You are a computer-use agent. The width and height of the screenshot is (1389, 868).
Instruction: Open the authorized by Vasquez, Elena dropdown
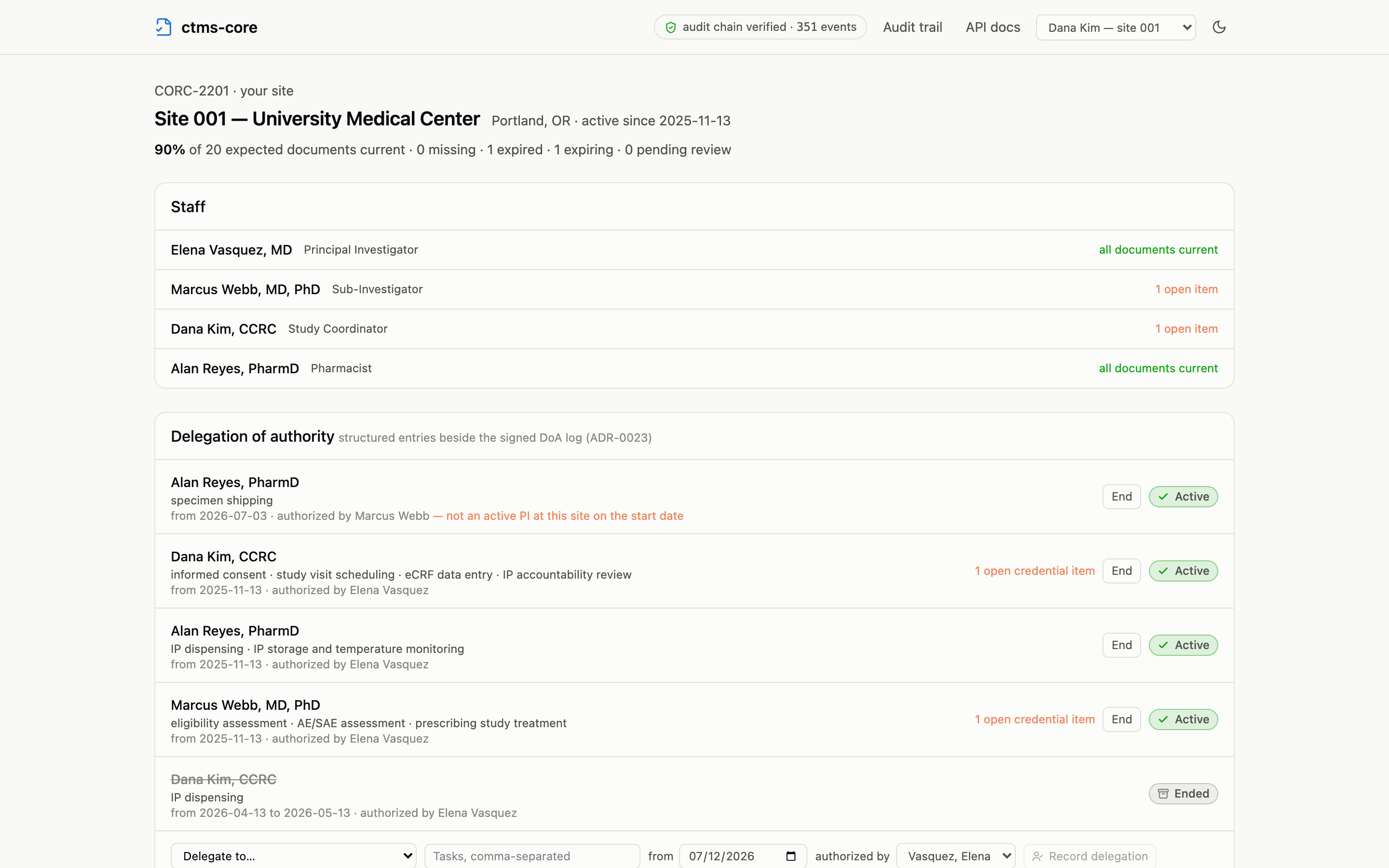pos(955,856)
